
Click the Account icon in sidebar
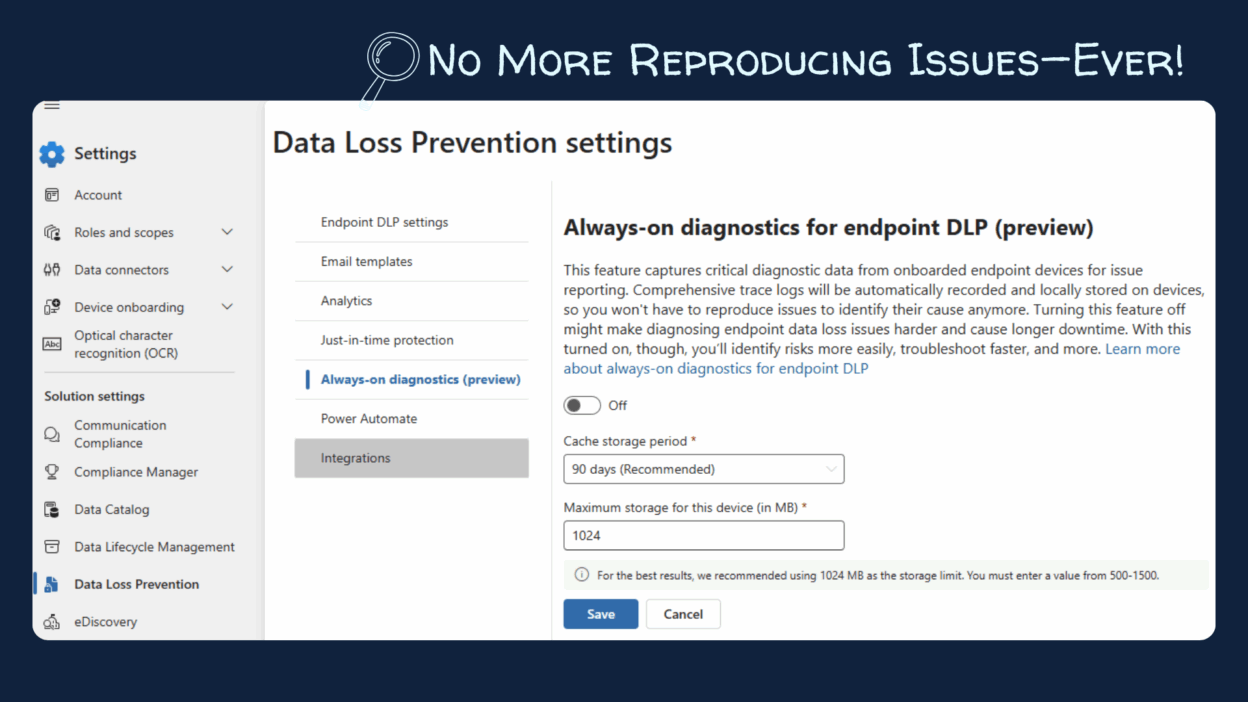pos(52,195)
